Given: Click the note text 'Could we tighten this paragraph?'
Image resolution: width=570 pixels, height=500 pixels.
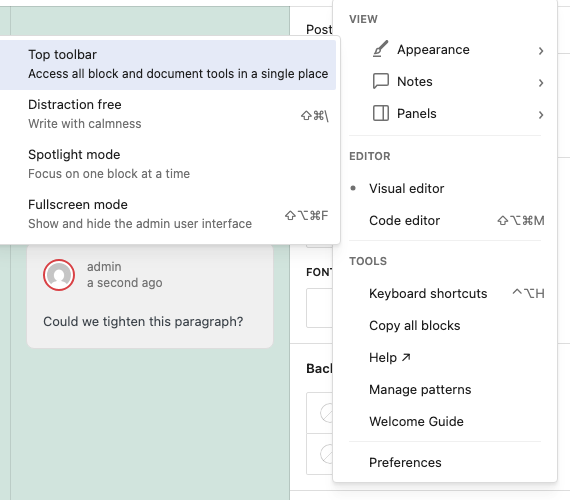Looking at the screenshot, I should 143,321.
